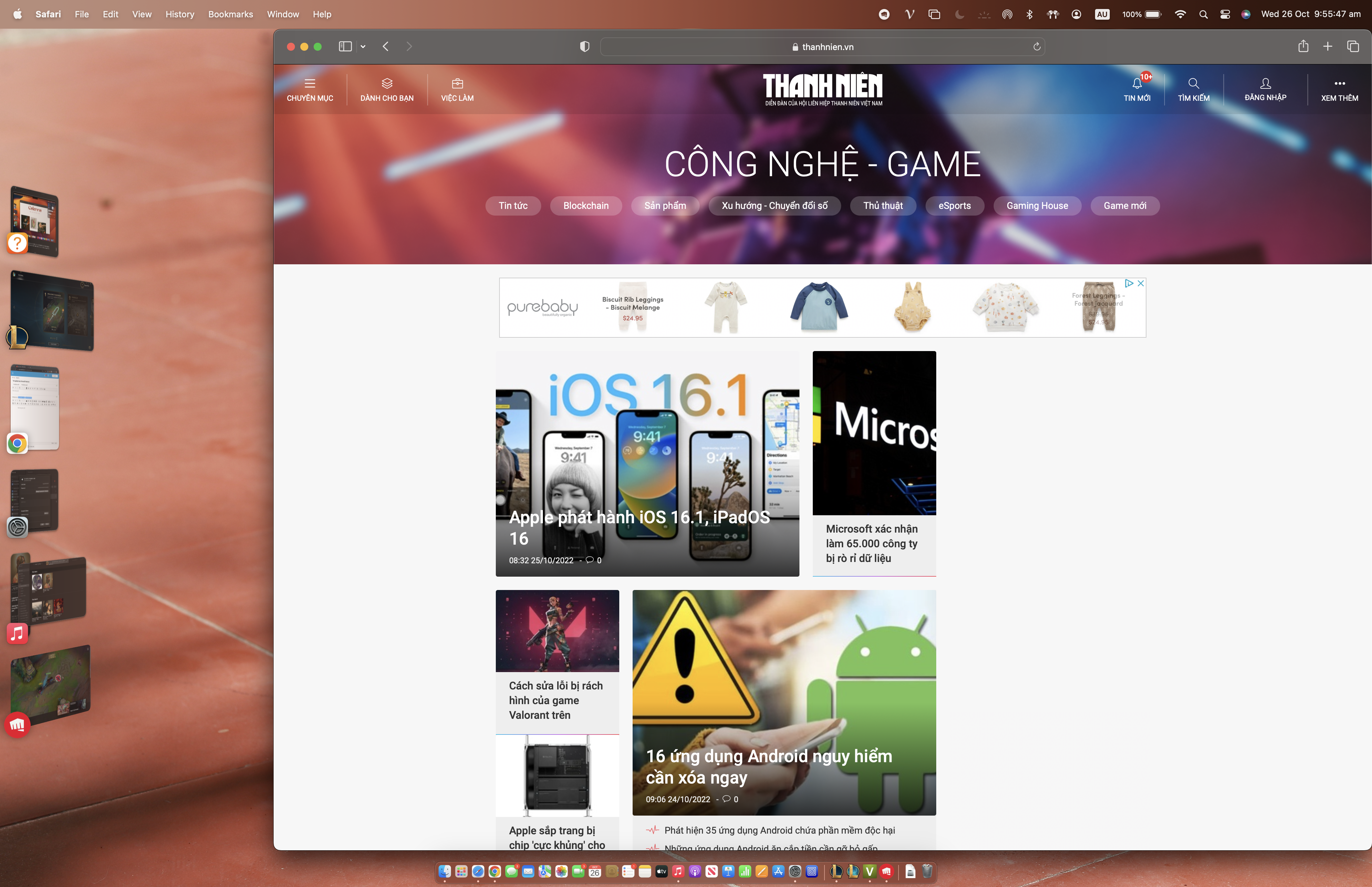Image resolution: width=1372 pixels, height=887 pixels.
Task: Open the VIỆC LÀM jobs page
Action: coord(457,90)
